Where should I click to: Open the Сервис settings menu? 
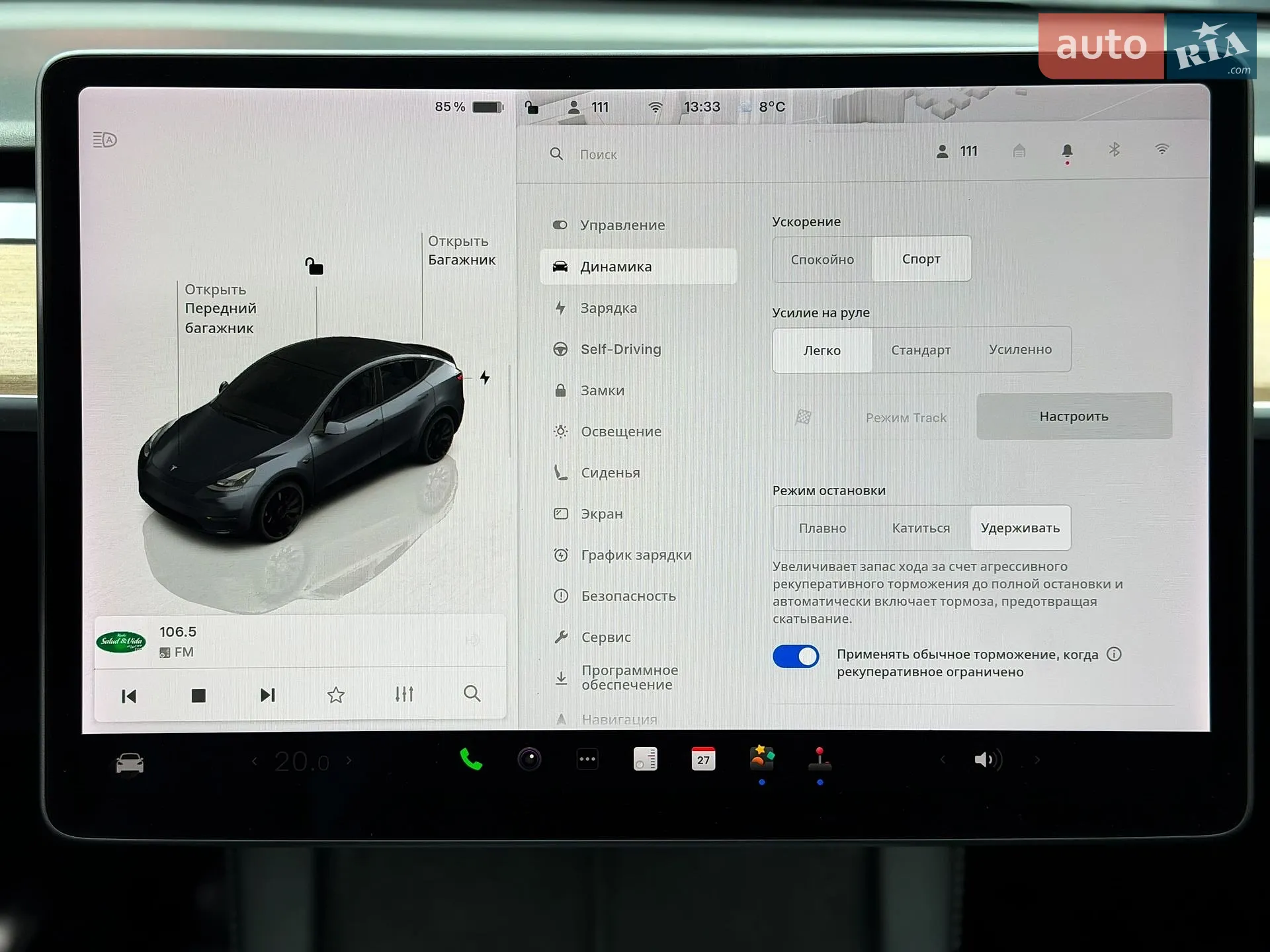tap(638, 637)
